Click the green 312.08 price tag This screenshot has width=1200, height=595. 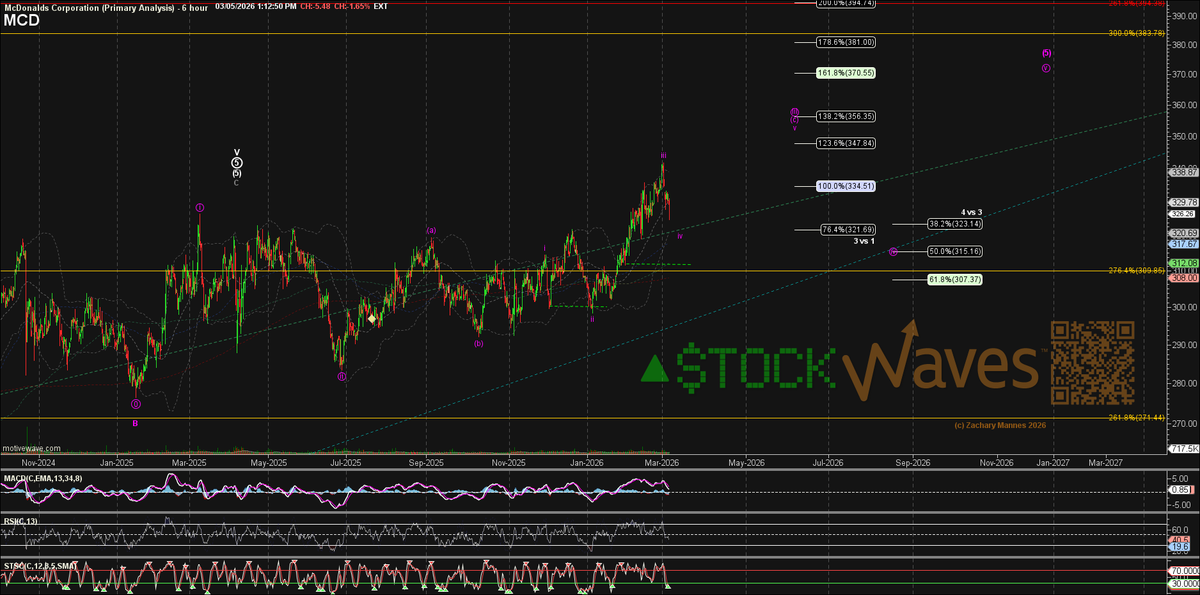tap(1183, 263)
